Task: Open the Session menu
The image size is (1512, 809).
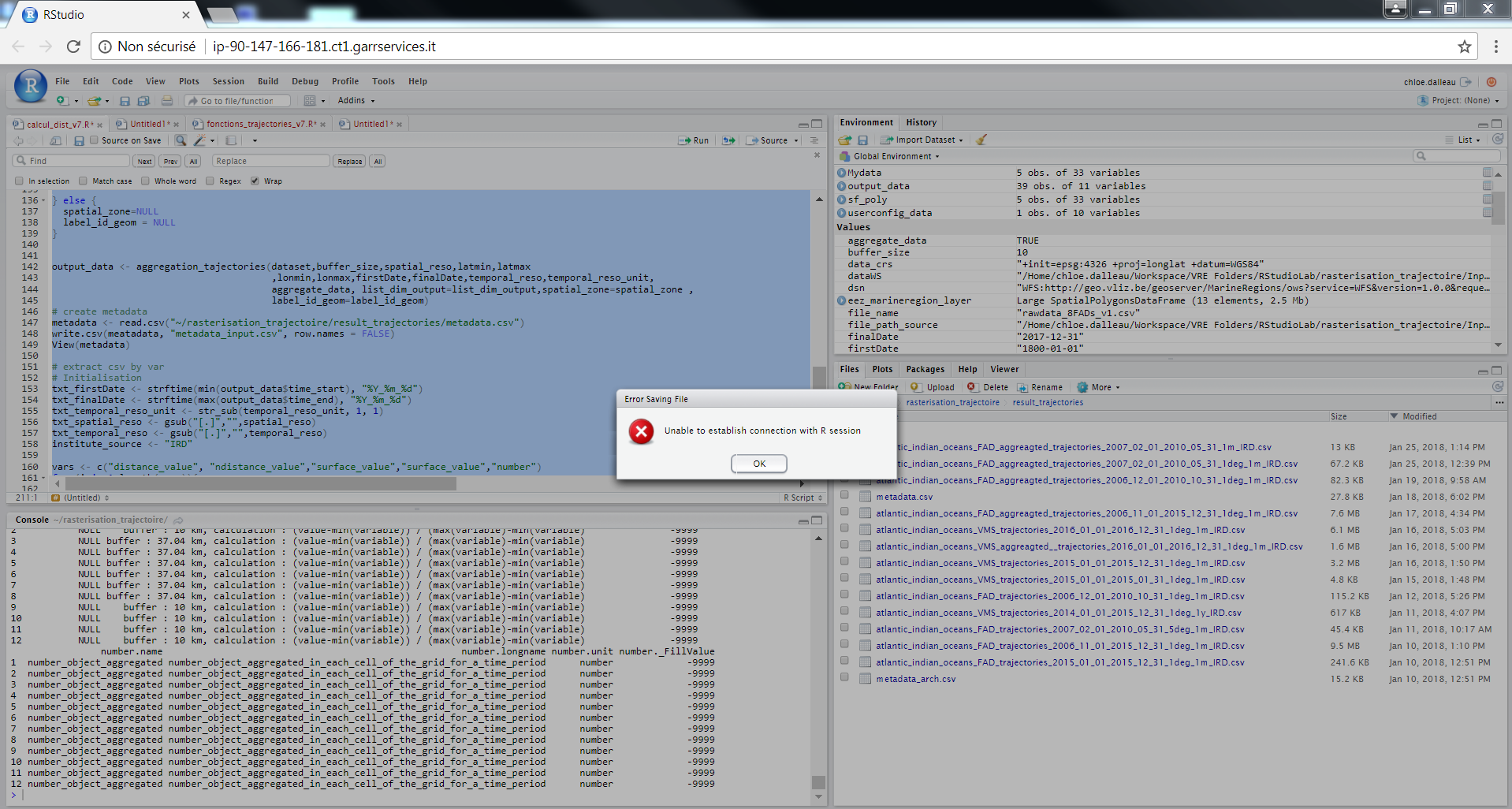Action: point(228,81)
